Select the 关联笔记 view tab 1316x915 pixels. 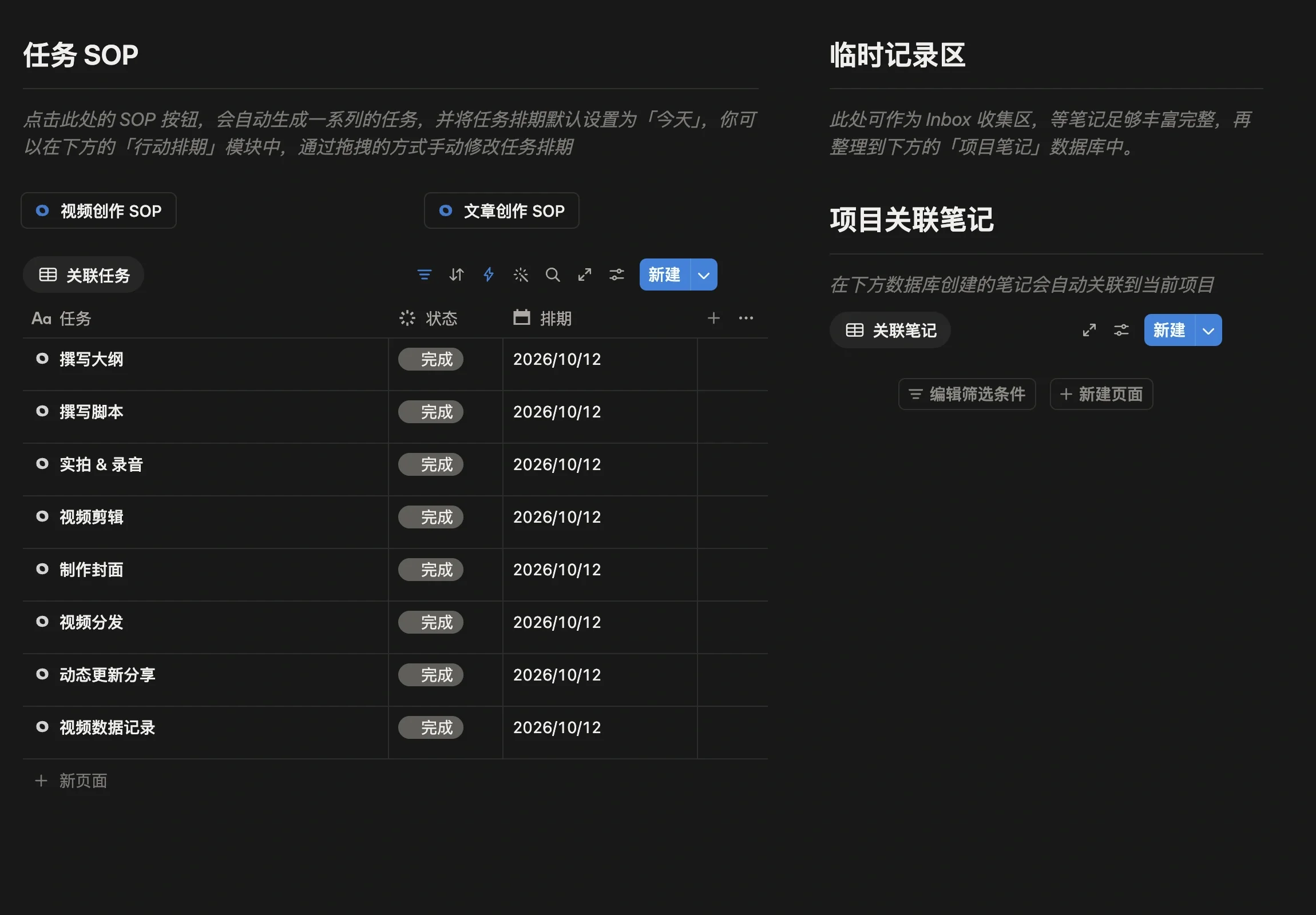click(890, 331)
